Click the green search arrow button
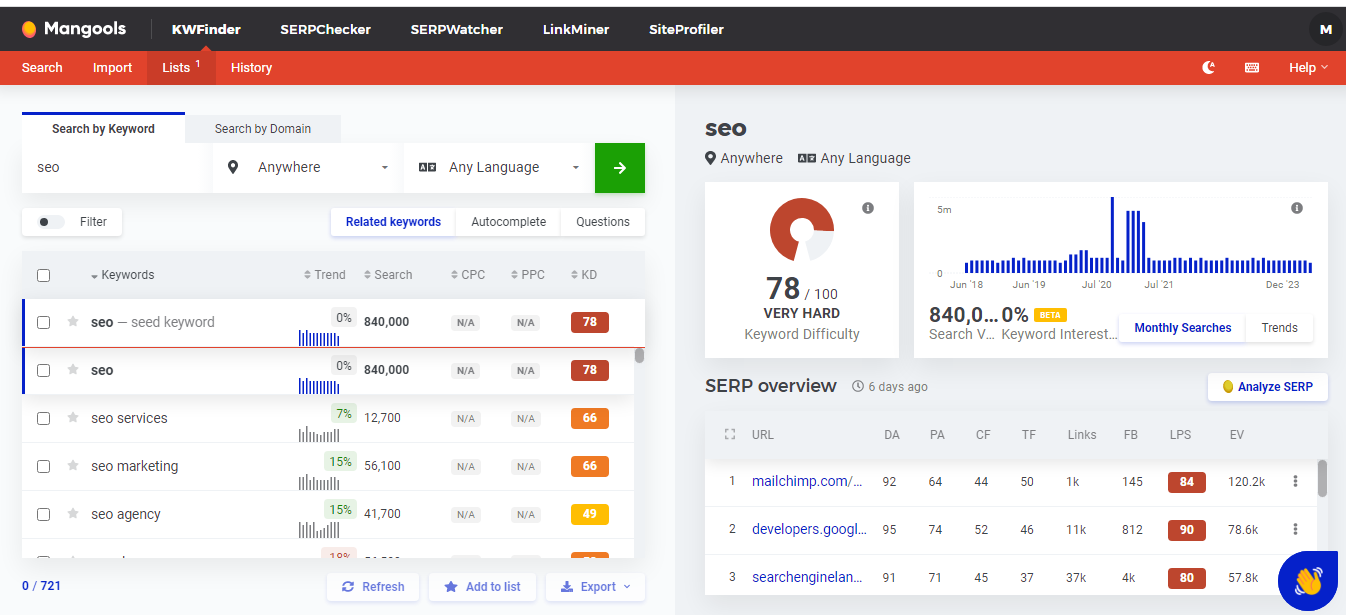This screenshot has height=615, width=1346. pyautogui.click(x=619, y=168)
